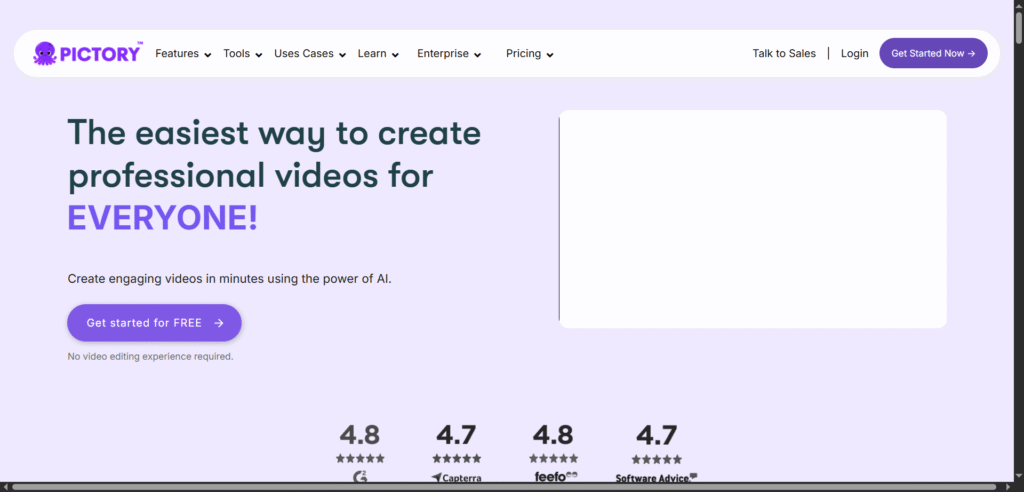The width and height of the screenshot is (1024, 492).
Task: Expand the Uses Cases chevron
Action: [x=342, y=55]
